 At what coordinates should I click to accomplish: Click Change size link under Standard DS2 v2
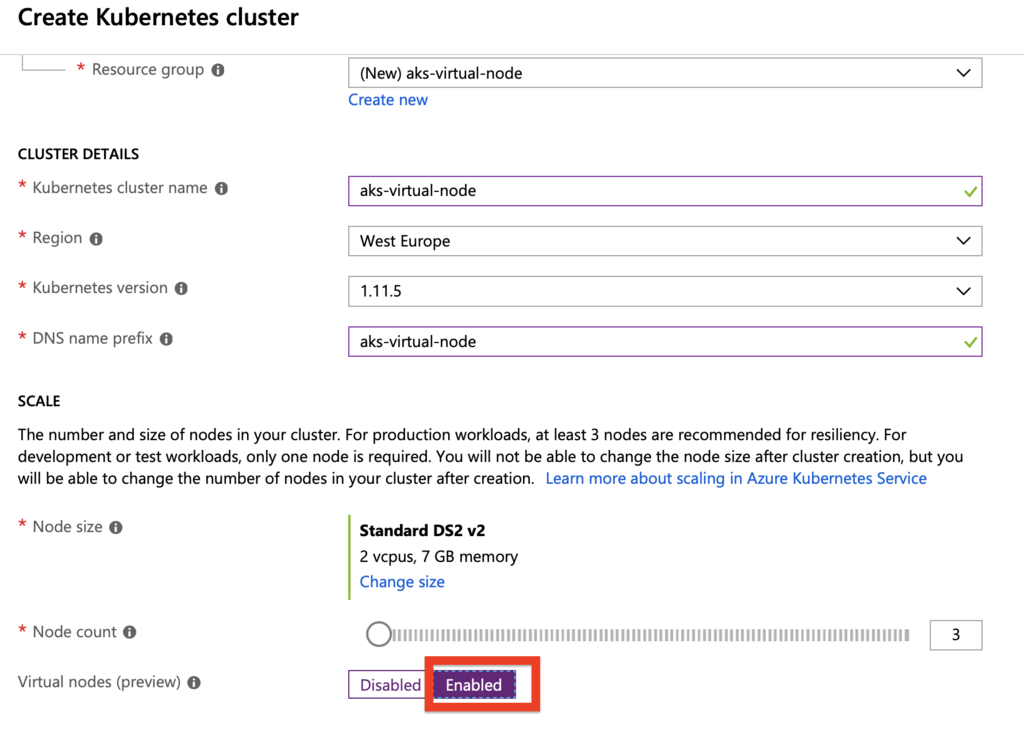(402, 582)
